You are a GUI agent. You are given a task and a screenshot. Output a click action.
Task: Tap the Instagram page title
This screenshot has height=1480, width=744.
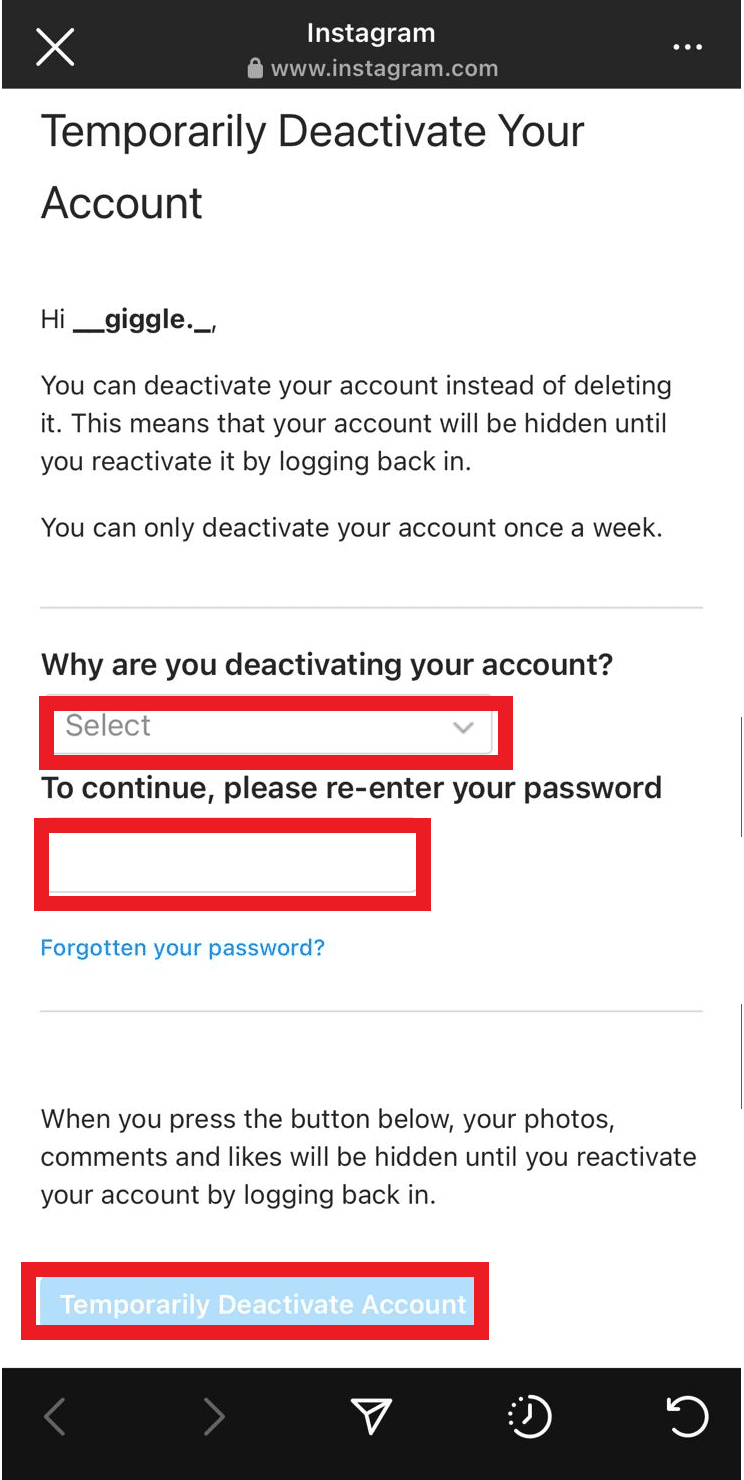371,33
